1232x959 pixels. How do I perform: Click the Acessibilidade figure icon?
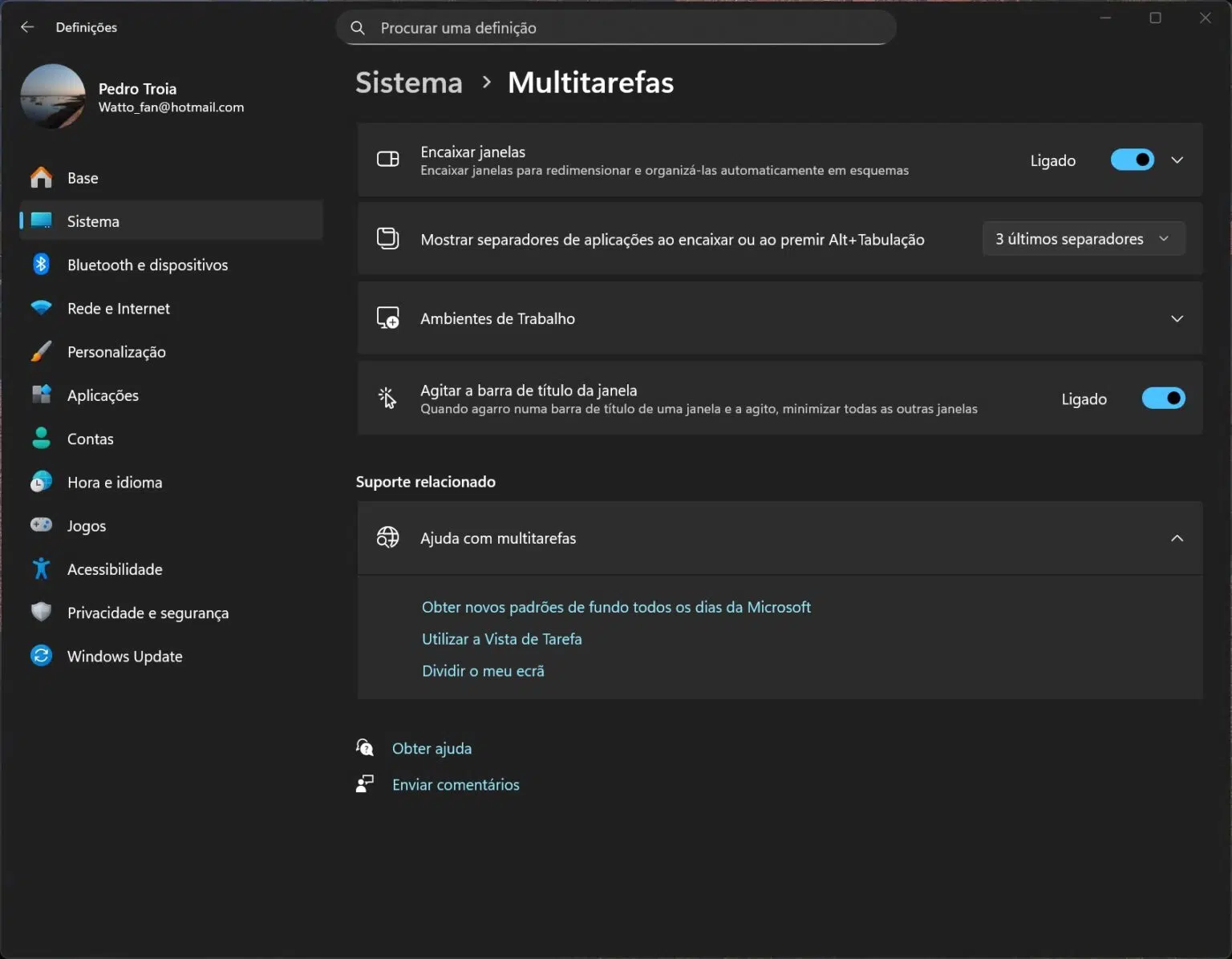(x=41, y=569)
